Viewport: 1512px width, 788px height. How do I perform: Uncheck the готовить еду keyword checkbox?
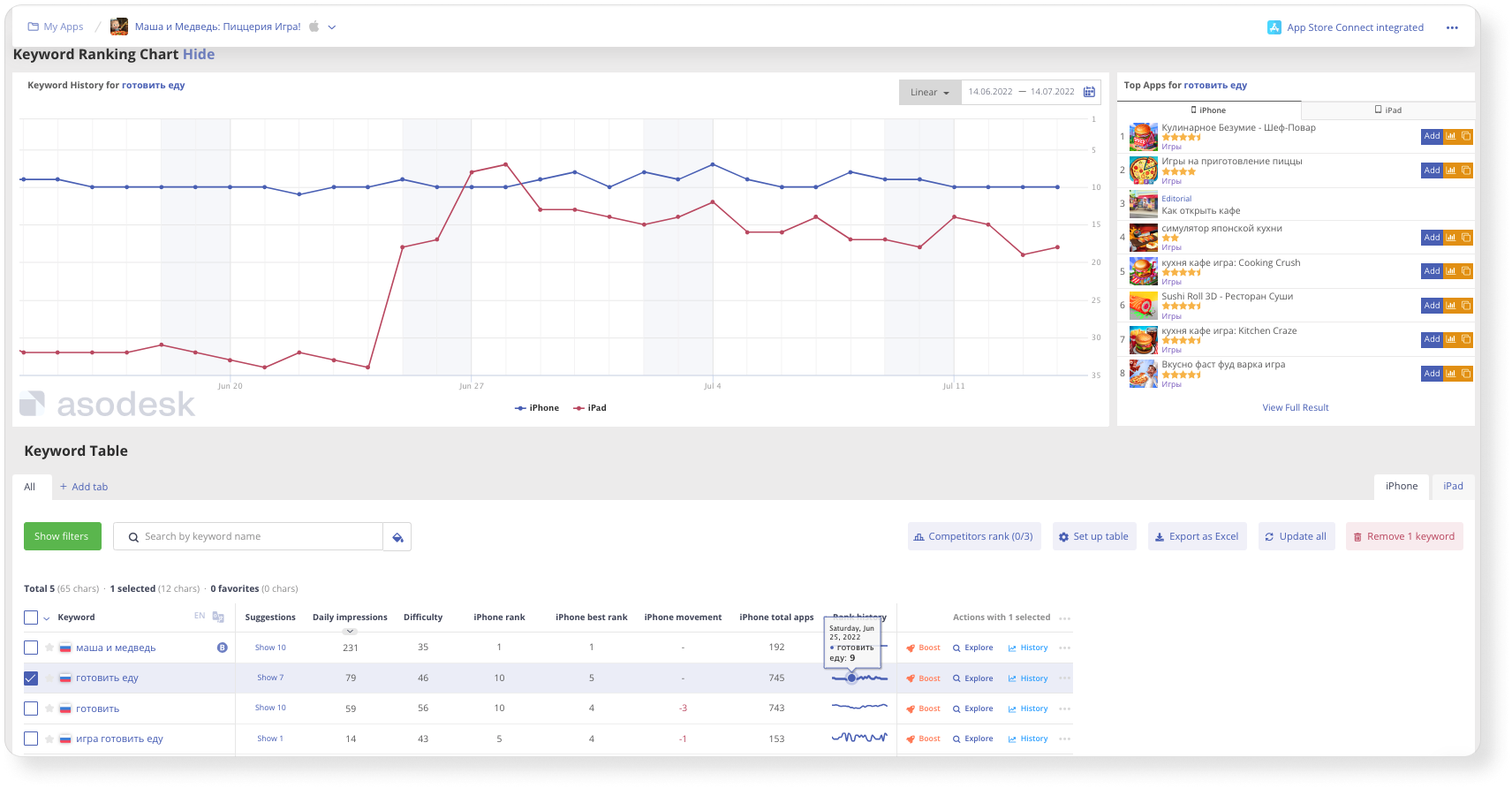point(31,678)
